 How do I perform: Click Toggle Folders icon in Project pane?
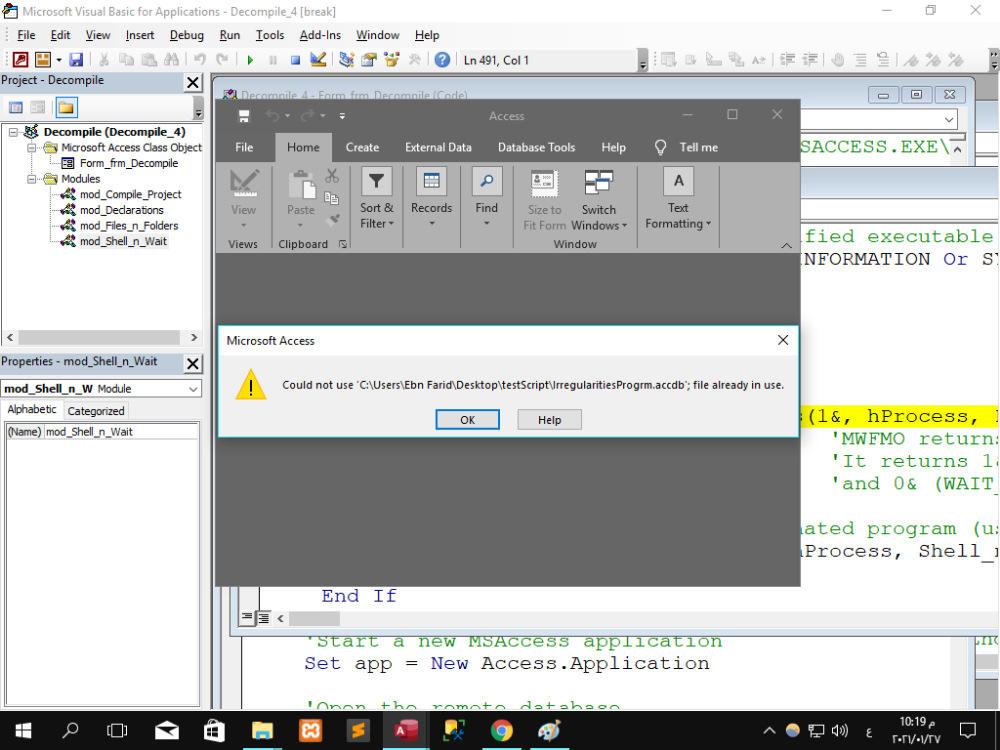click(x=66, y=107)
